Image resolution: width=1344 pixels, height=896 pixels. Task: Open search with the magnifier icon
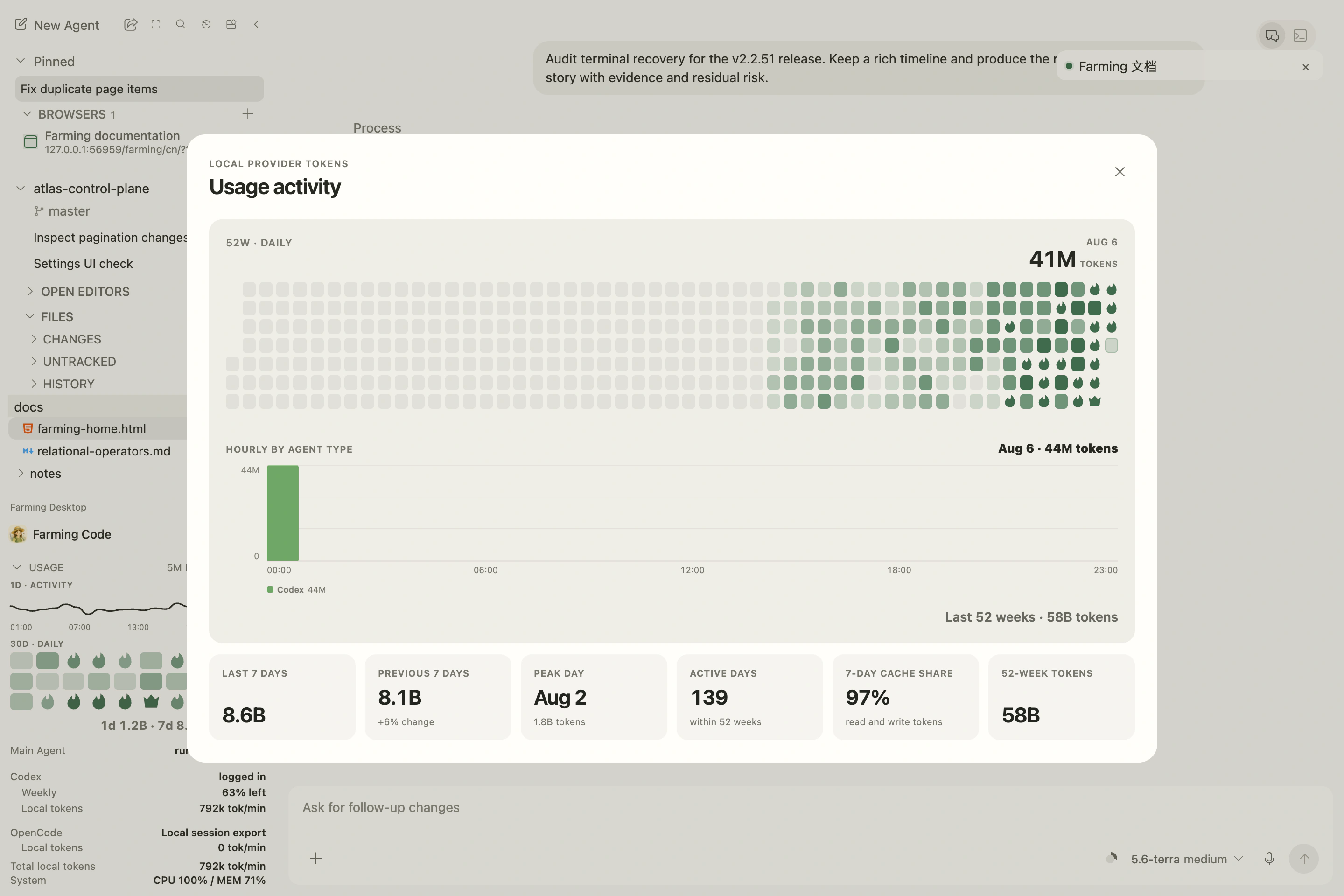(181, 24)
